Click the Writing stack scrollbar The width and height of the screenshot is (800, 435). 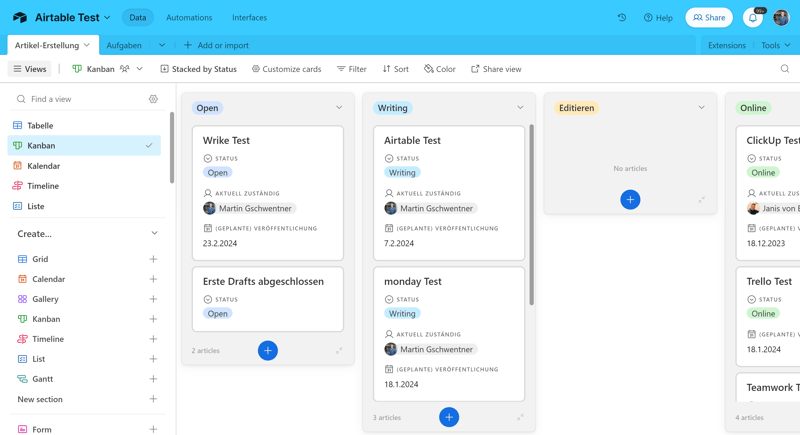click(531, 214)
